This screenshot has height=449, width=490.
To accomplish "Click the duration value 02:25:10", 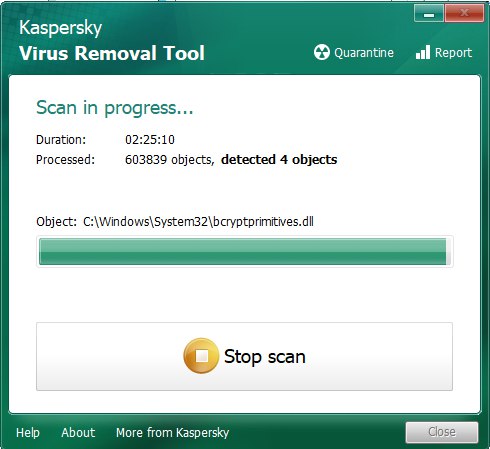I will [150, 140].
